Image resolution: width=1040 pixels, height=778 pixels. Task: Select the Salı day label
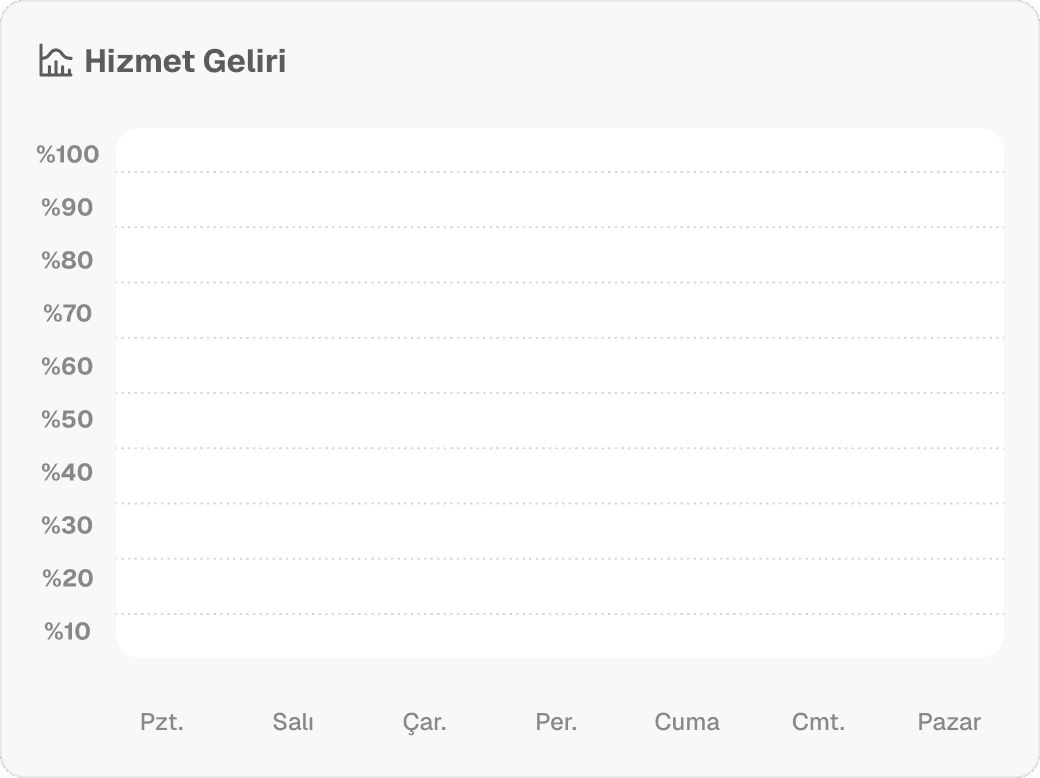(293, 722)
